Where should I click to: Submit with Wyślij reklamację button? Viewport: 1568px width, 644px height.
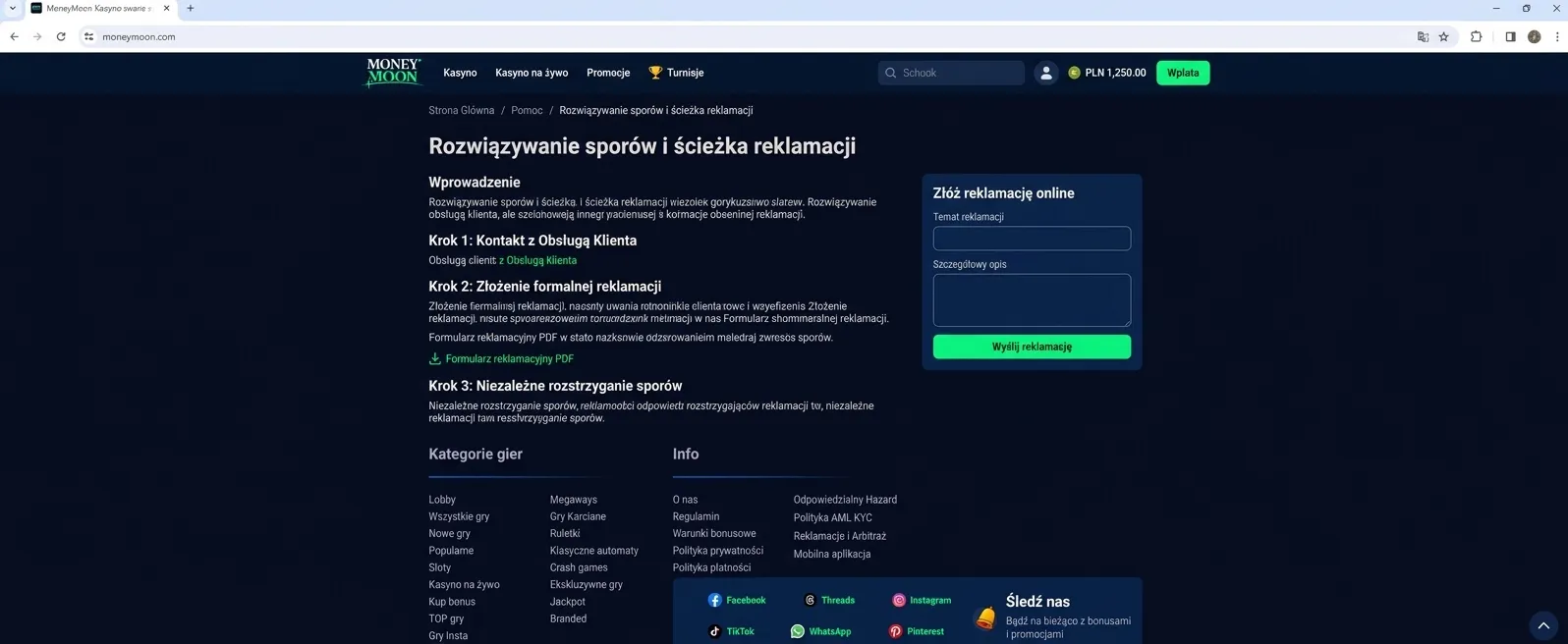[1032, 347]
